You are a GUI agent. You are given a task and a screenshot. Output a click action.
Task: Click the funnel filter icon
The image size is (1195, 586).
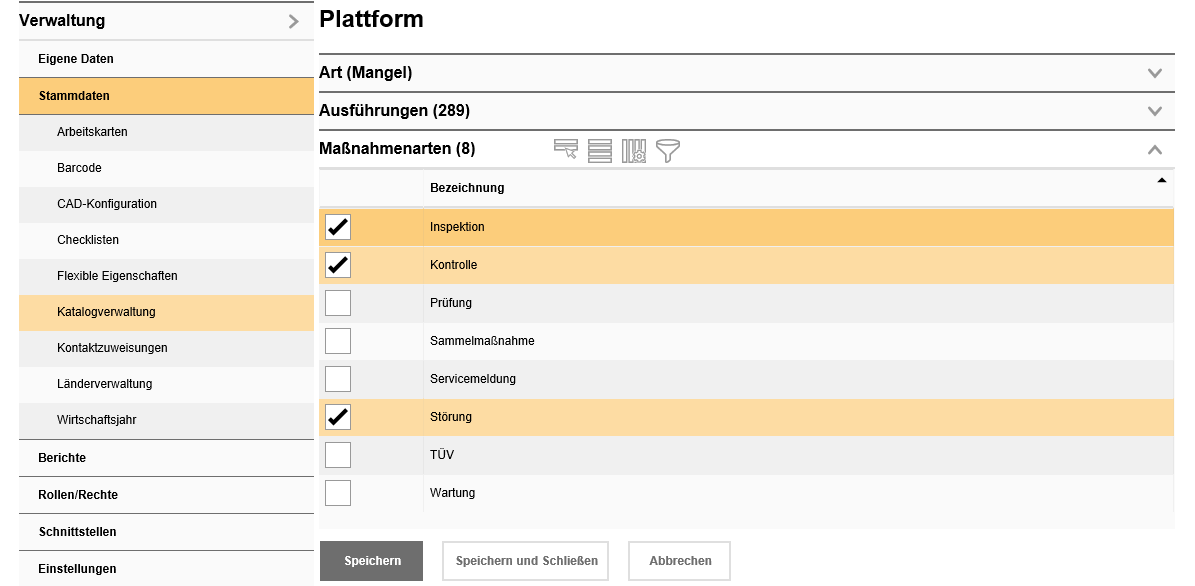pos(668,151)
